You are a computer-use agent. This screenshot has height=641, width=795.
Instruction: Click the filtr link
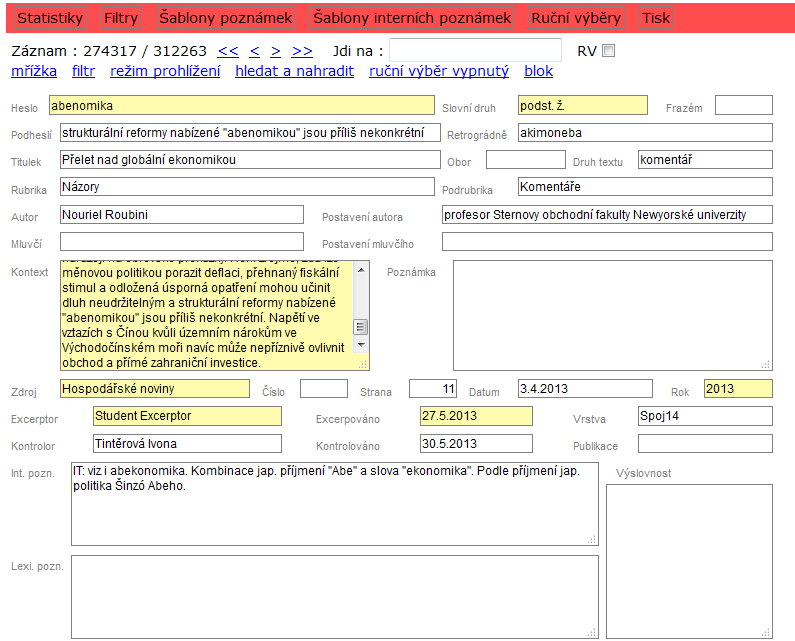click(x=83, y=71)
